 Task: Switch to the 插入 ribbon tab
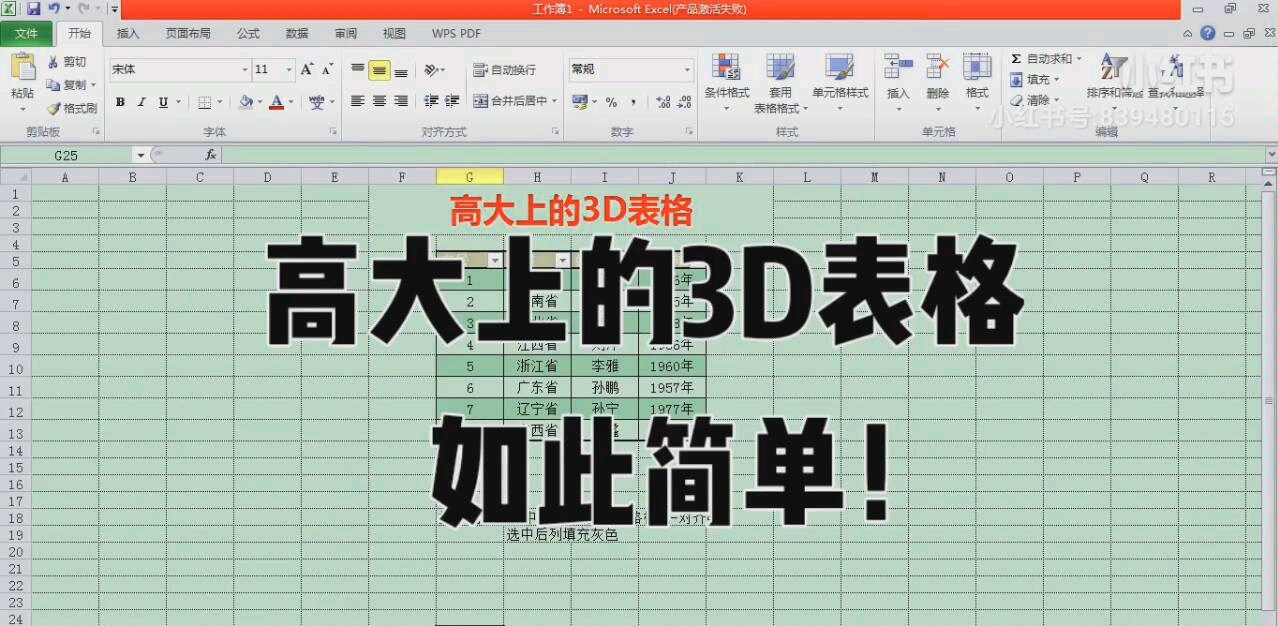click(127, 33)
